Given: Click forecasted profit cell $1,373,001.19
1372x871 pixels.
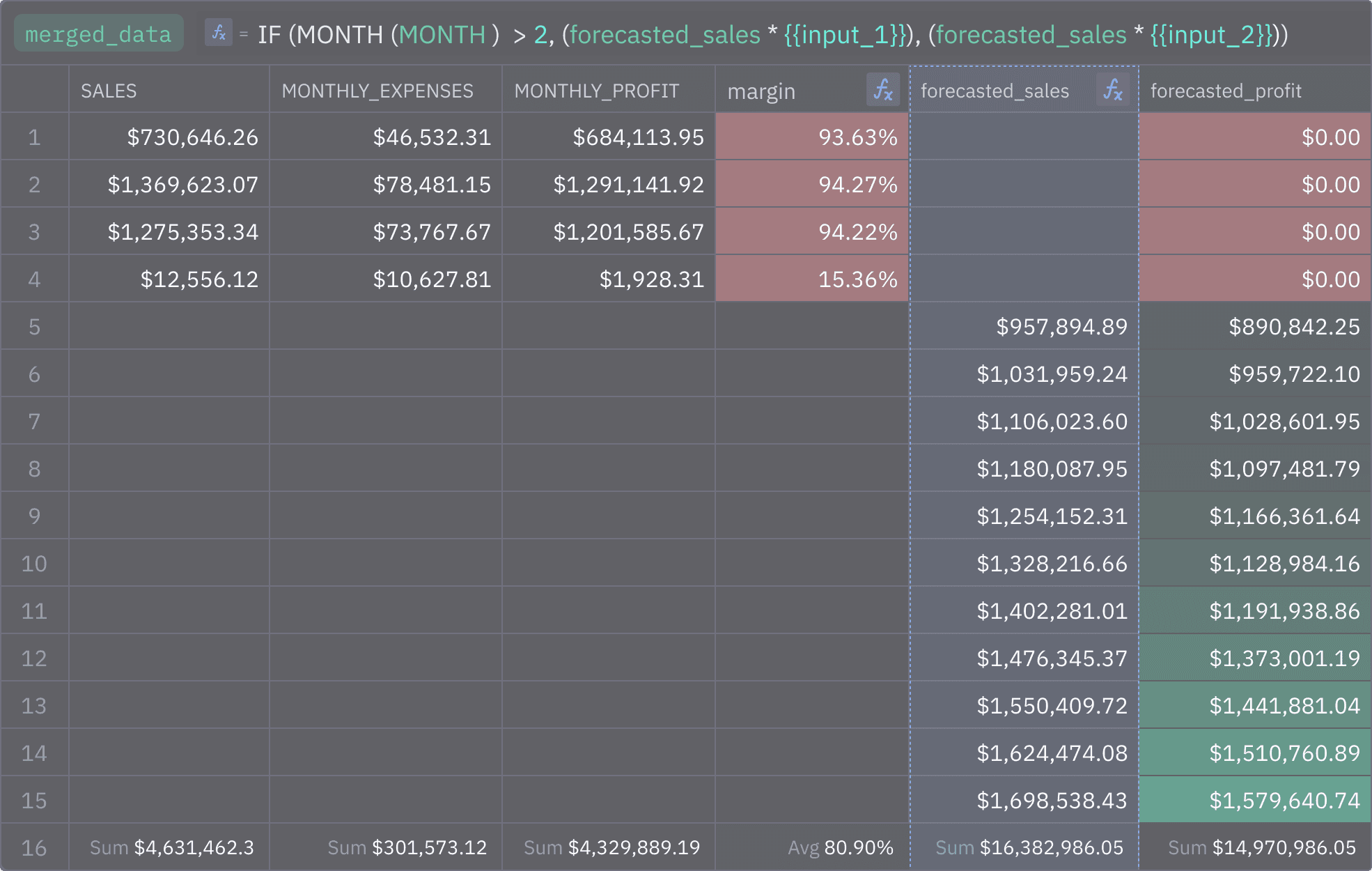Looking at the screenshot, I should pos(1255,658).
